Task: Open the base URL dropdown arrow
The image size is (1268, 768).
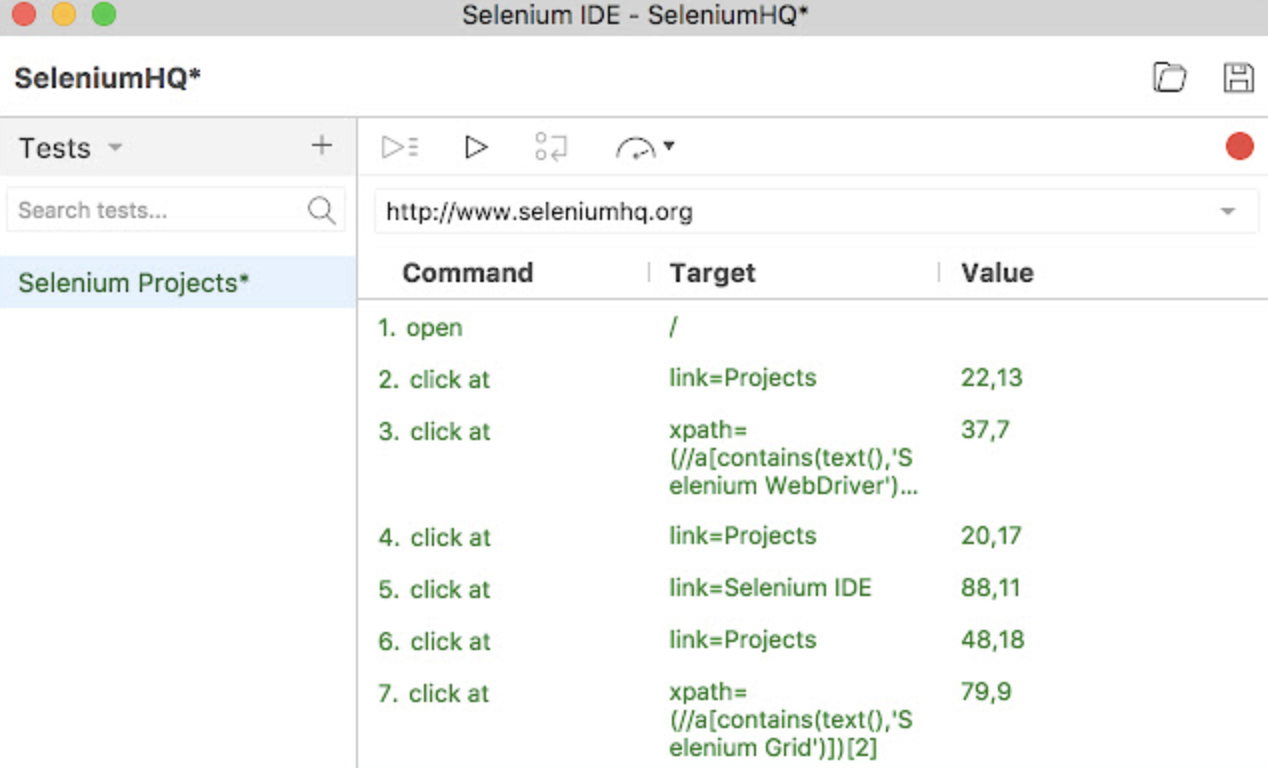Action: (x=1228, y=212)
